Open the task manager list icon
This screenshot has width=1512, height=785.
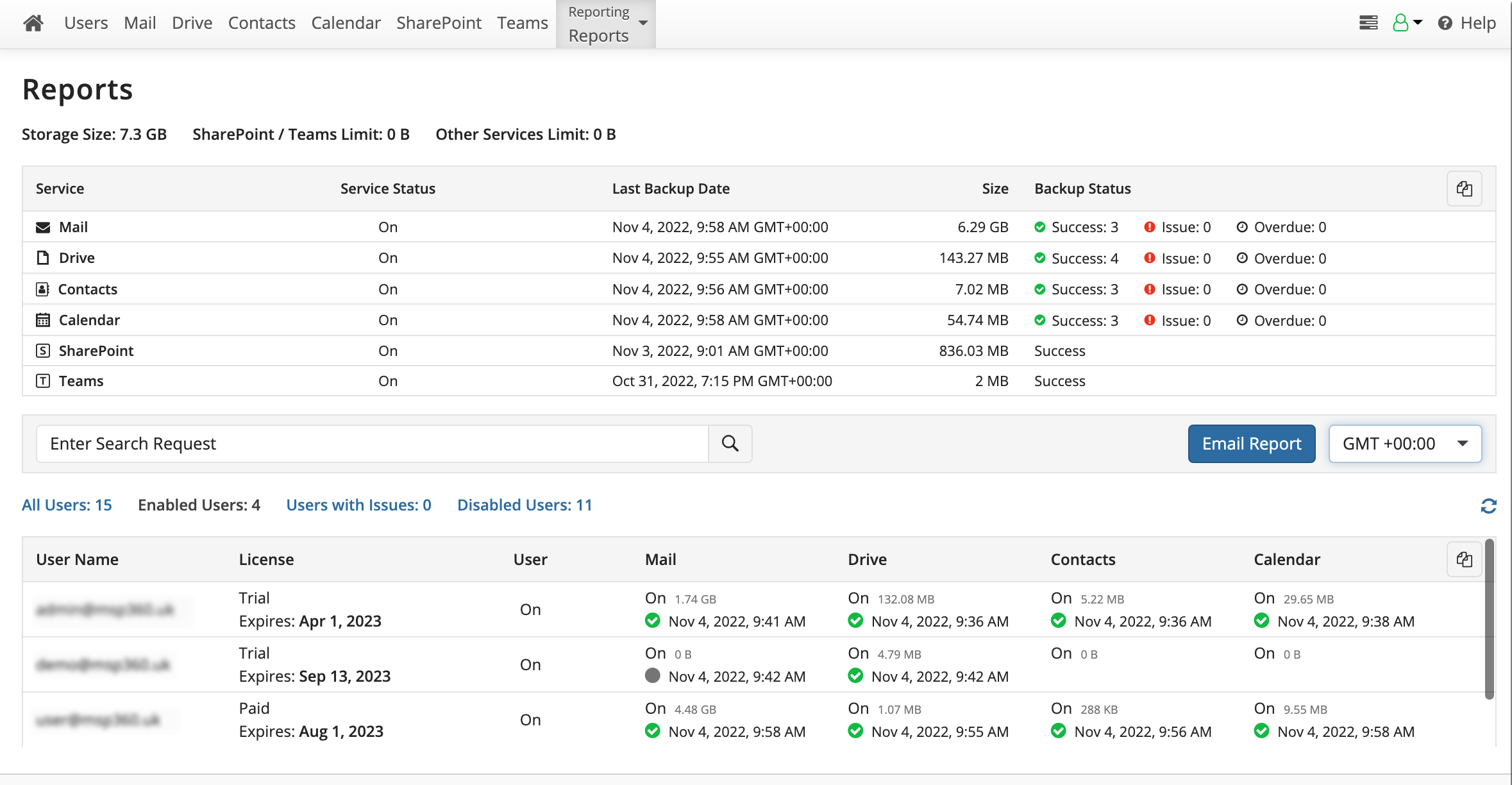click(1368, 23)
